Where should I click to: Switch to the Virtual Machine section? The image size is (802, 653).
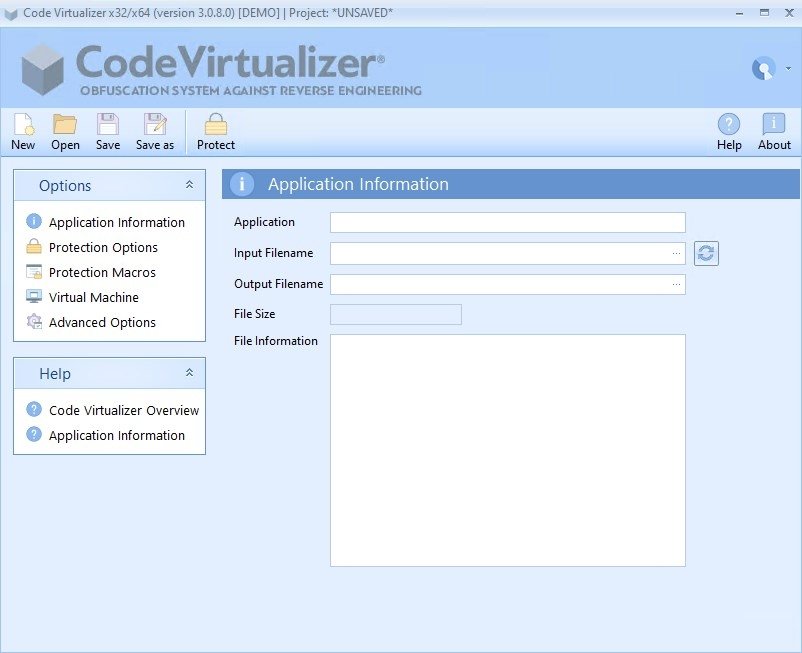(x=82, y=298)
